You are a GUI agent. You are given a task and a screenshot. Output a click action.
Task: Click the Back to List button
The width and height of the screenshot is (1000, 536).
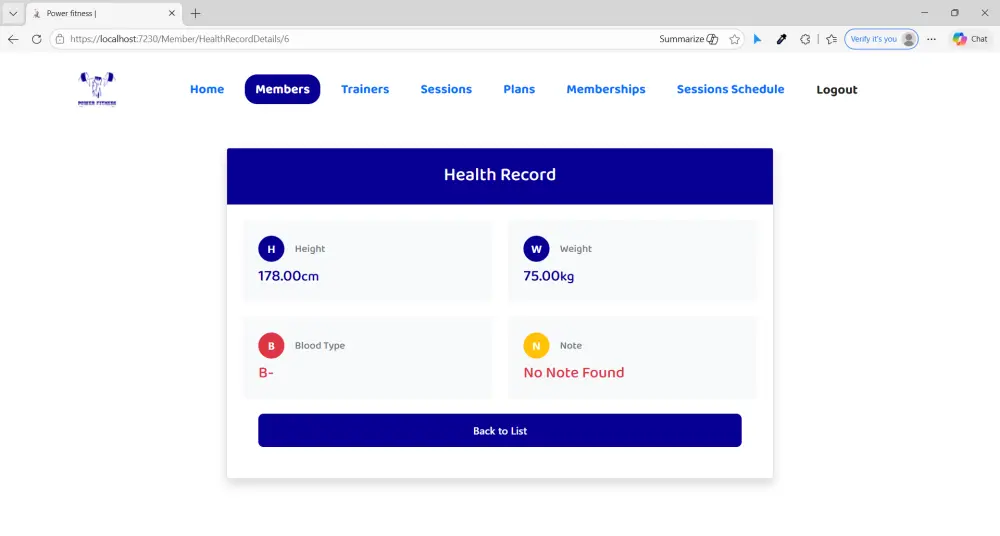[x=500, y=431]
